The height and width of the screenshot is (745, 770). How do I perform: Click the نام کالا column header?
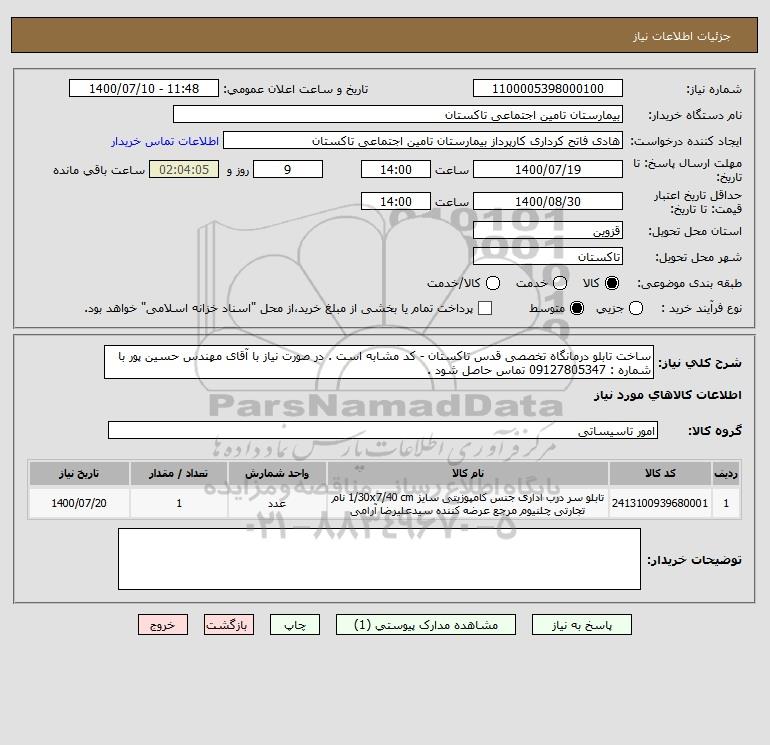coord(468,473)
